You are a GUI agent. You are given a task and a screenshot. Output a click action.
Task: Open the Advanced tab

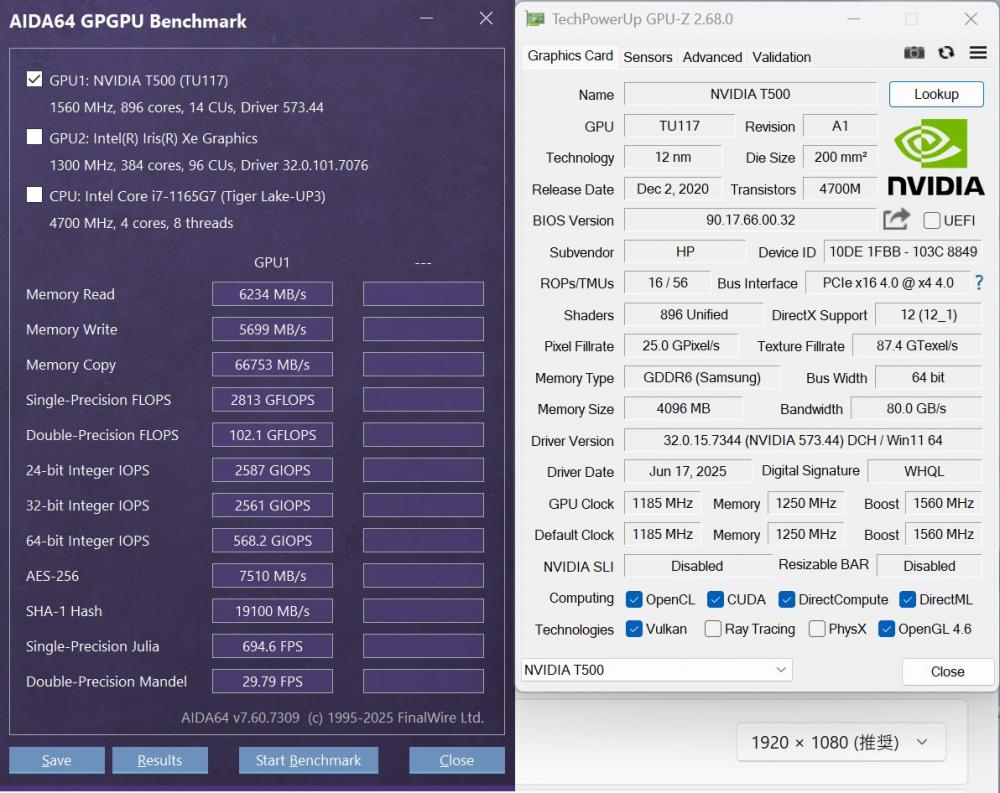[712, 57]
